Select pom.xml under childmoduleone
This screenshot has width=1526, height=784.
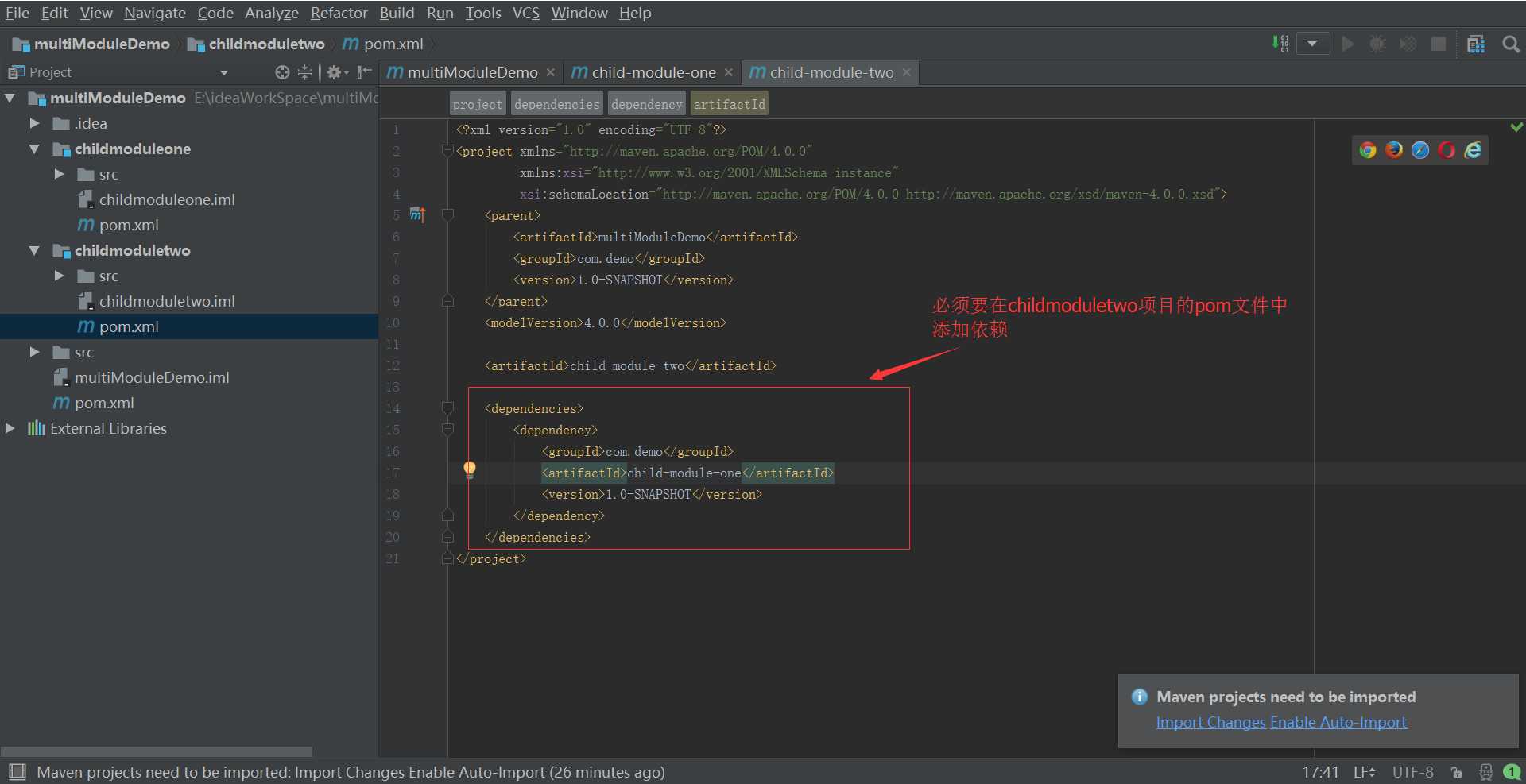128,225
